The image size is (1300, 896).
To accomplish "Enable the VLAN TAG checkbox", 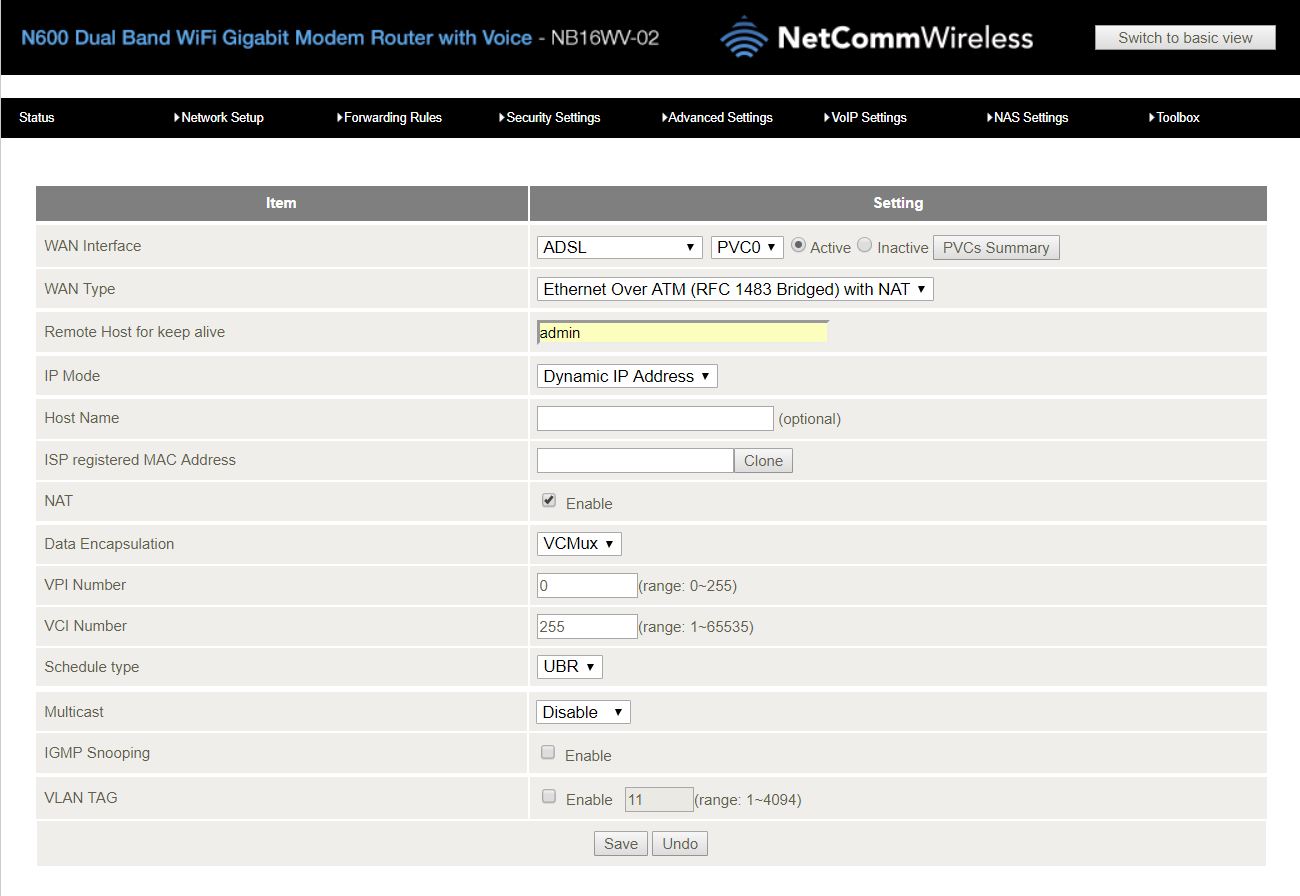I will (548, 797).
